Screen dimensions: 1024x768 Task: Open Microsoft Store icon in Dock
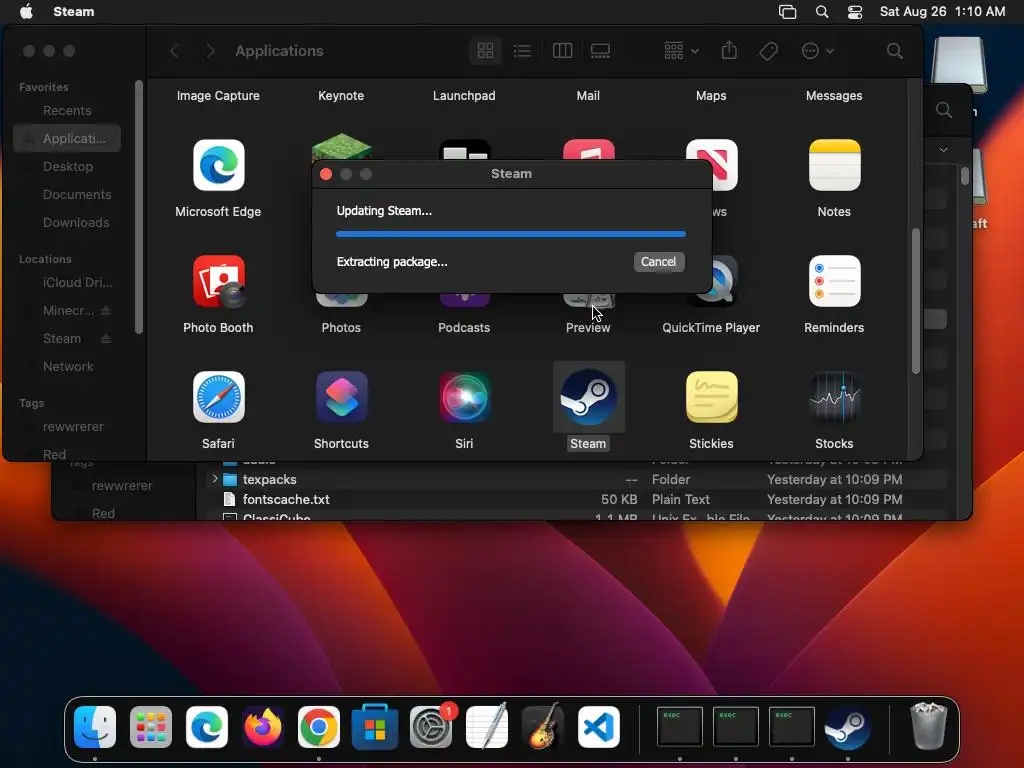click(375, 727)
